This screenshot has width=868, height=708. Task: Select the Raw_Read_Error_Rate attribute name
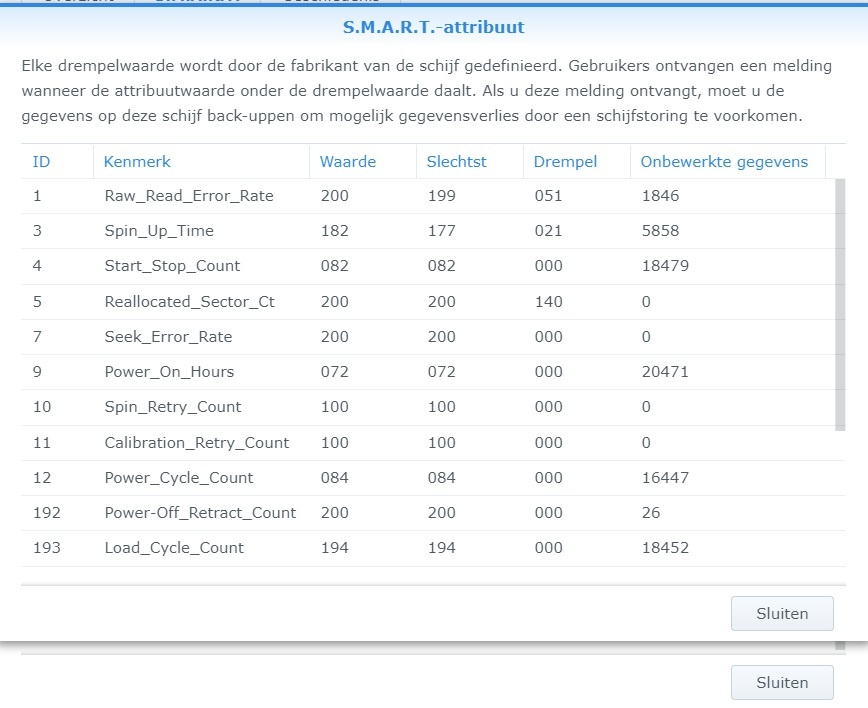coord(189,196)
